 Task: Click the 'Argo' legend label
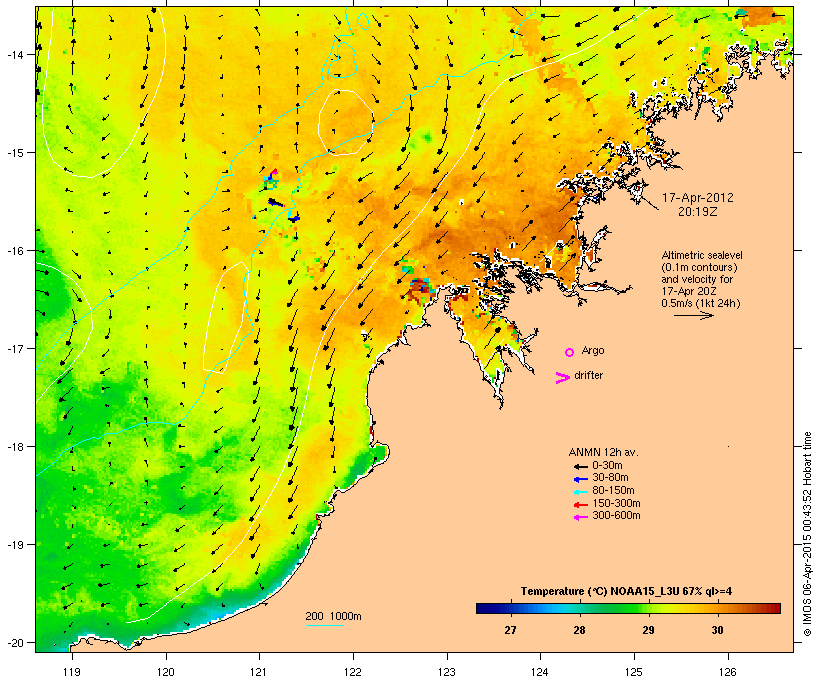point(593,350)
